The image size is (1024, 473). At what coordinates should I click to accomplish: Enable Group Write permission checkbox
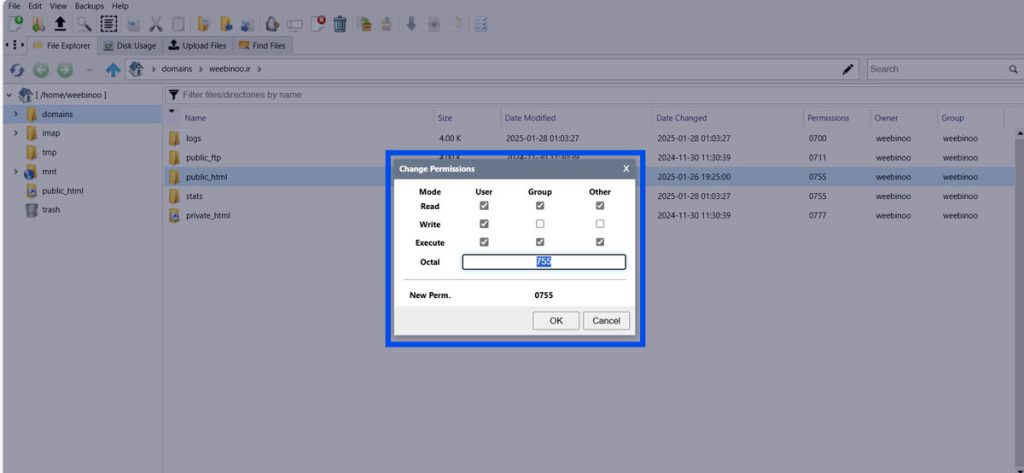[540, 224]
